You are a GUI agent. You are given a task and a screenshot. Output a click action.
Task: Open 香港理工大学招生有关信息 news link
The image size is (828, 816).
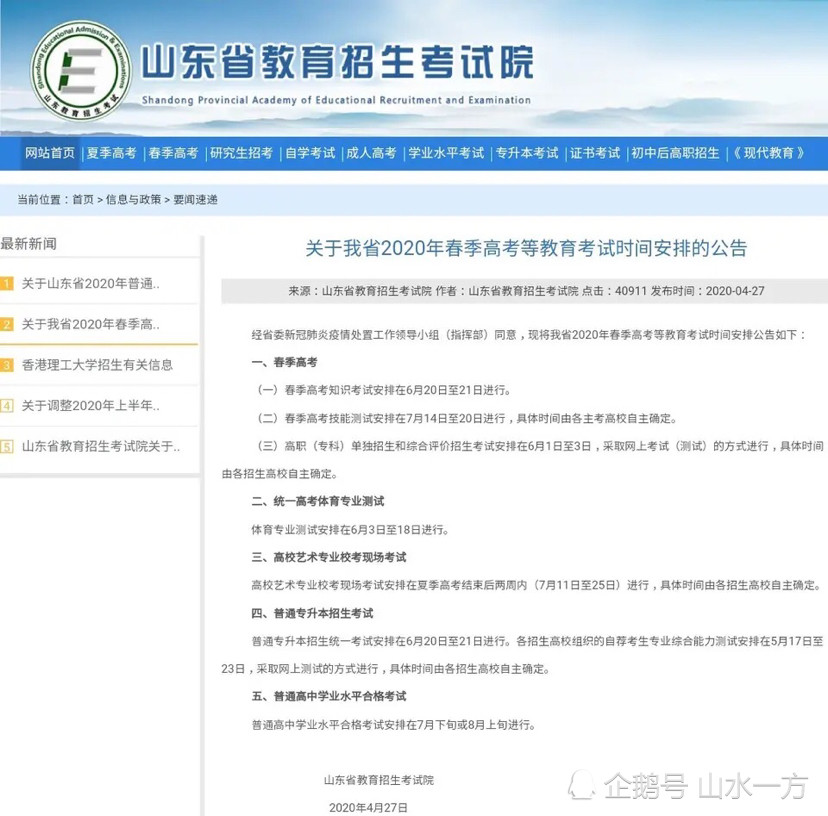coord(97,365)
